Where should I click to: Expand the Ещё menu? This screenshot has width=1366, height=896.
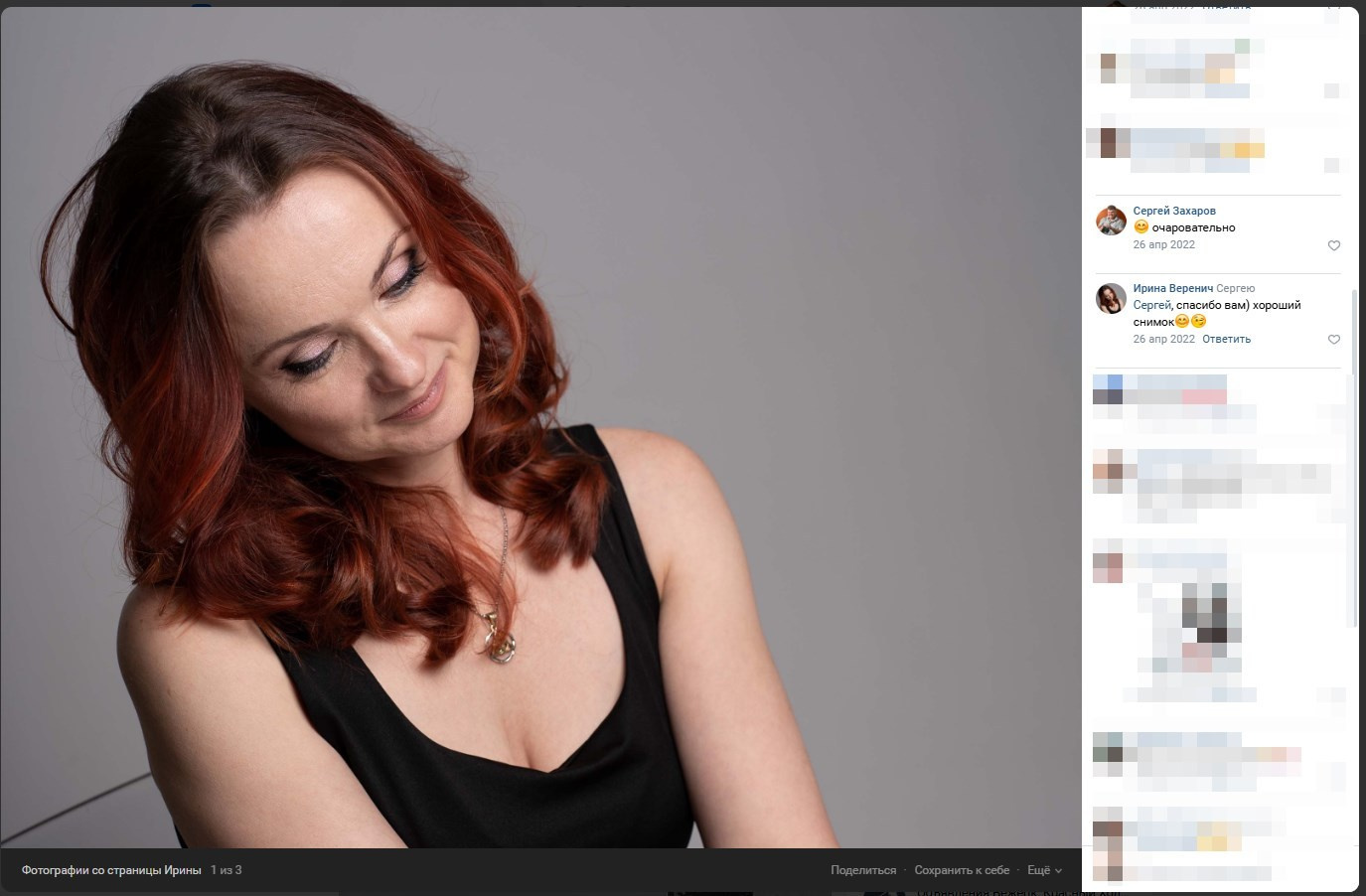[1044, 870]
